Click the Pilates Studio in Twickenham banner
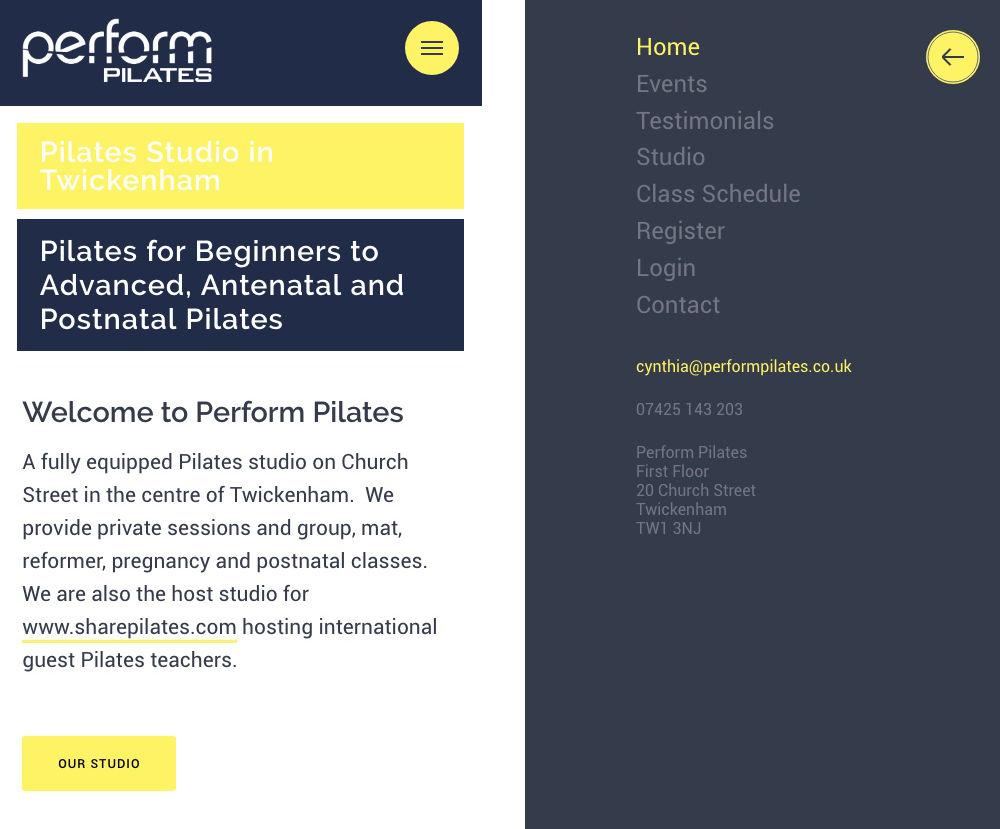 (240, 166)
